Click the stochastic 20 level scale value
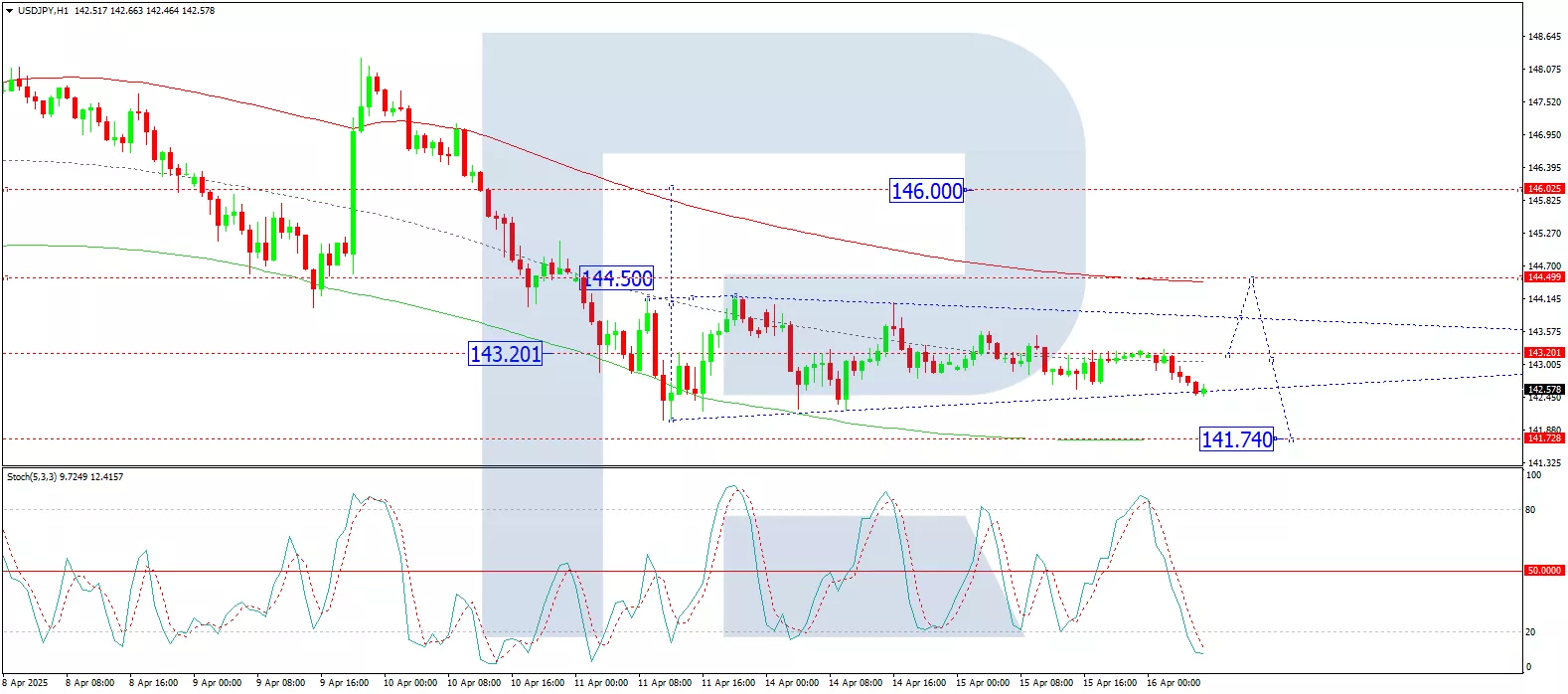 tap(1530, 632)
